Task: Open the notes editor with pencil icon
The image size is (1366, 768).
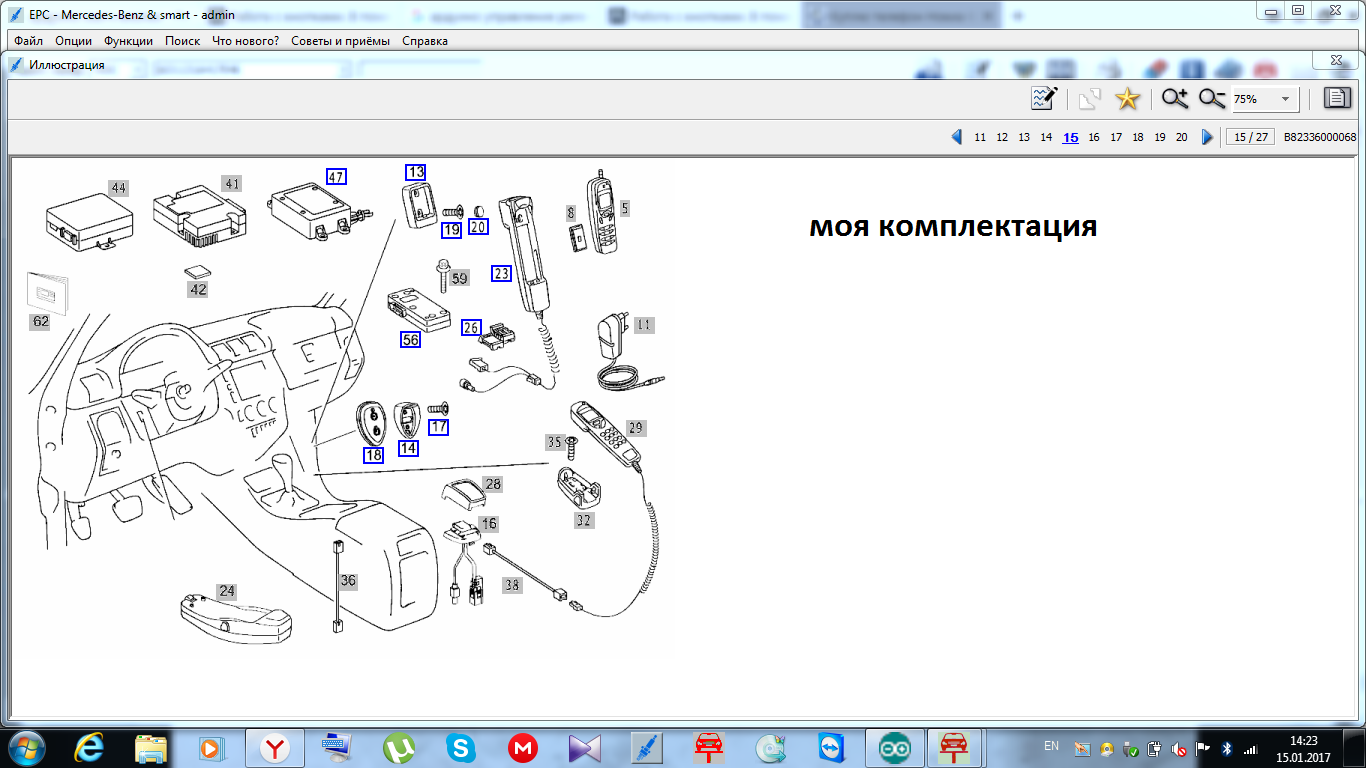Action: pos(1044,98)
